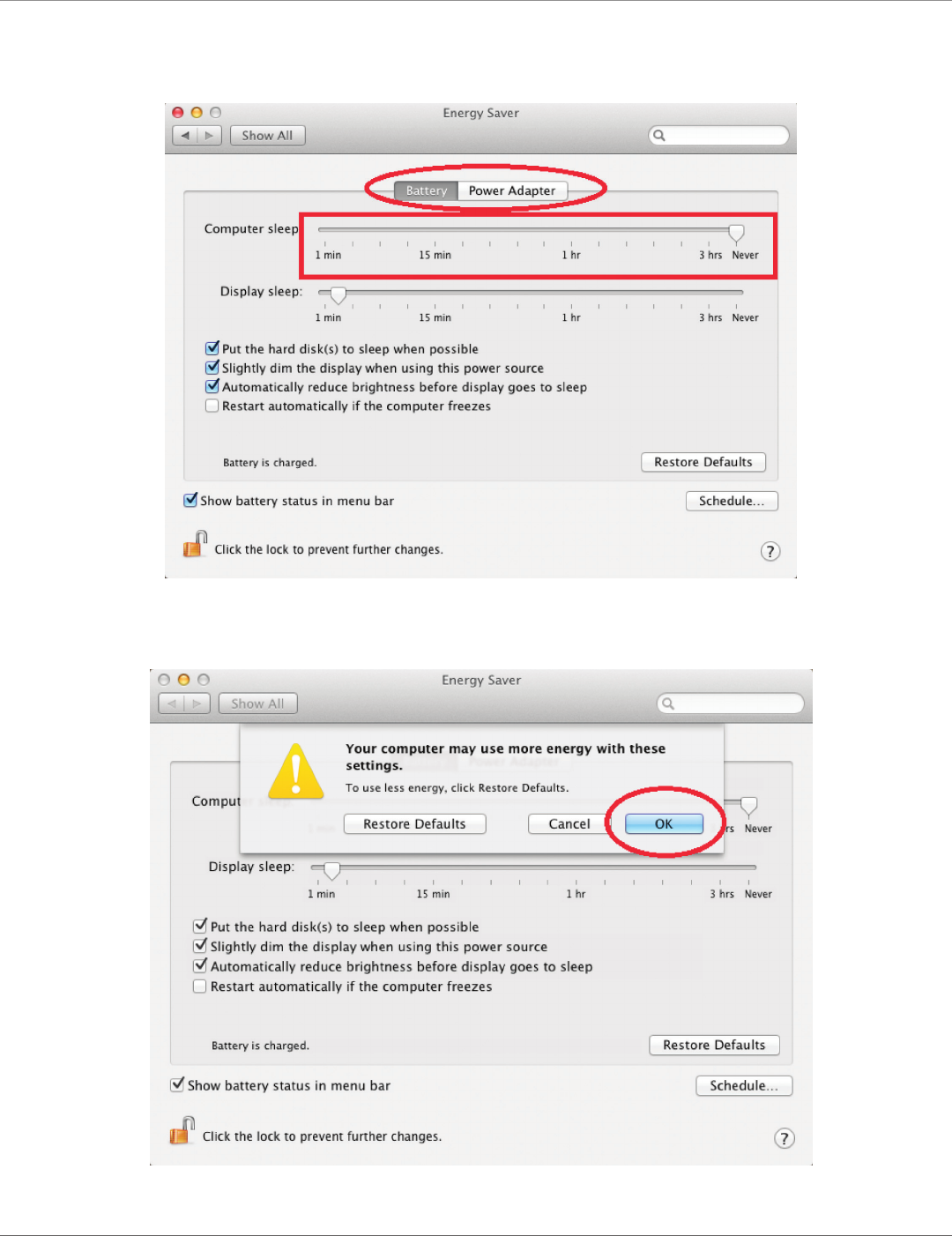Screen dimensions: 952x1236
Task: Click the help question mark in the lower window
Action: 785,1138
